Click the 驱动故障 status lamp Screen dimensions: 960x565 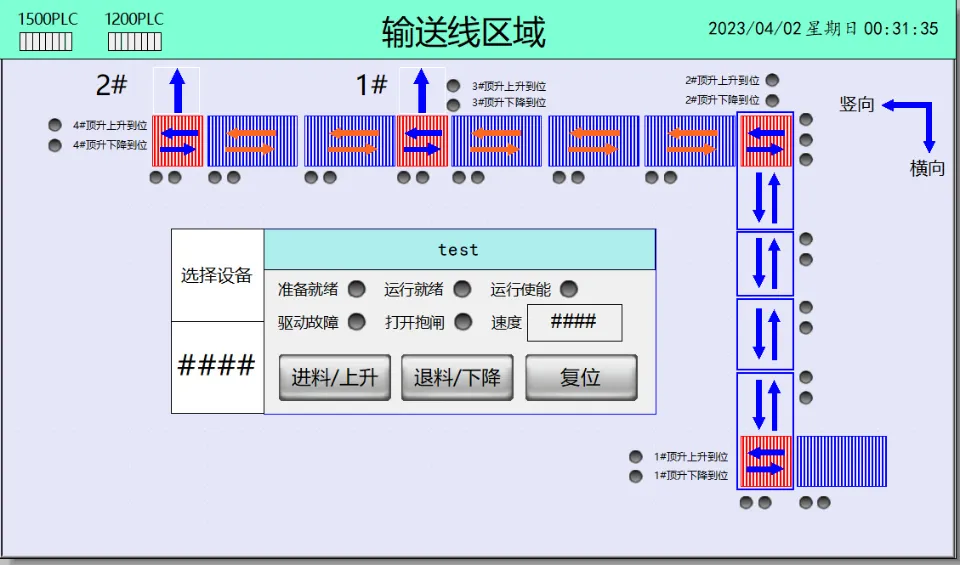coord(357,322)
